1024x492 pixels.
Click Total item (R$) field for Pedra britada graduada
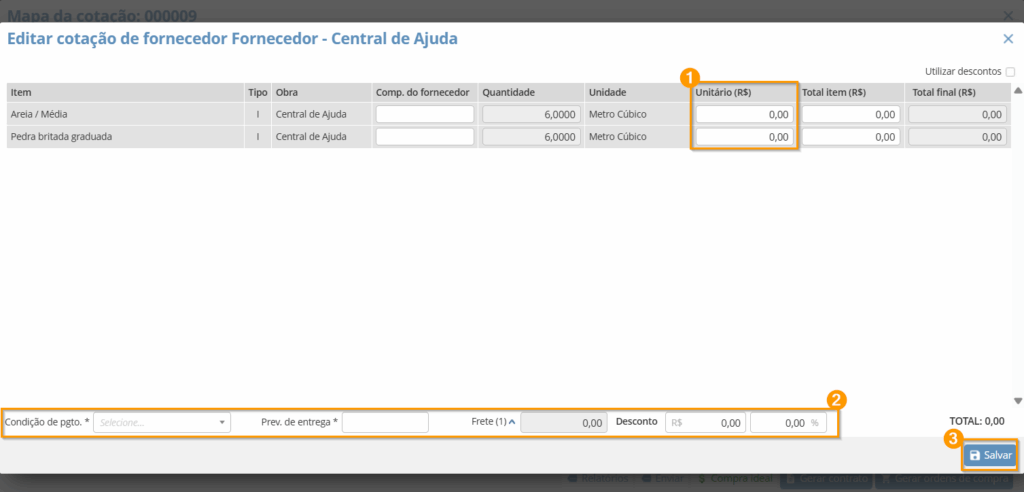(850, 137)
